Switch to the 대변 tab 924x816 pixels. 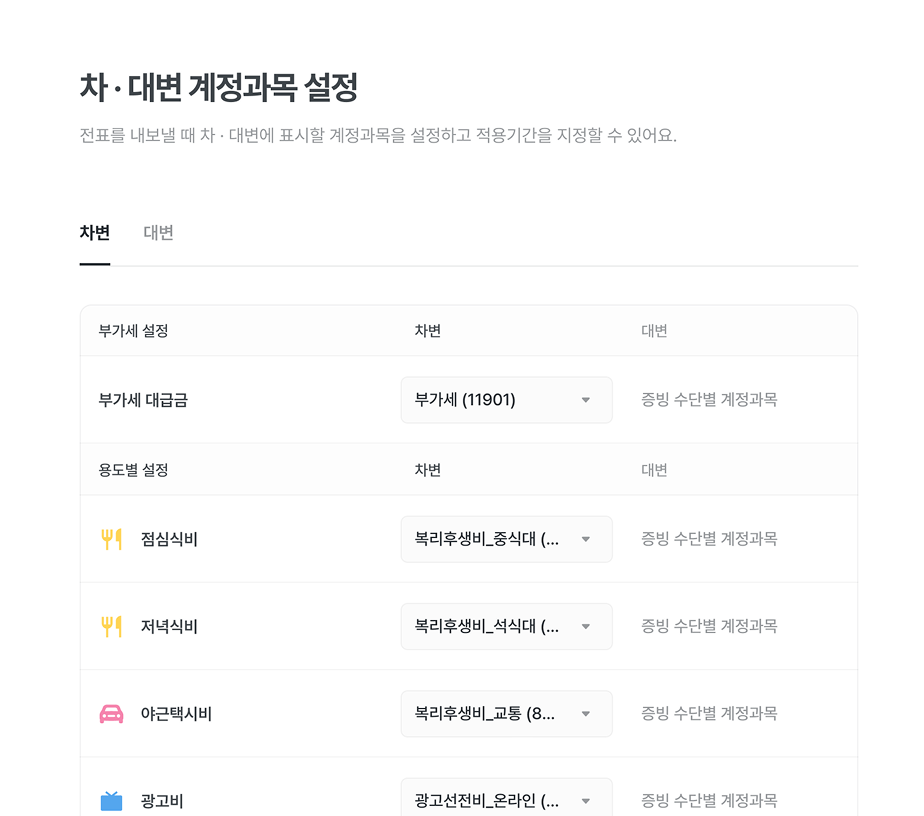158,233
